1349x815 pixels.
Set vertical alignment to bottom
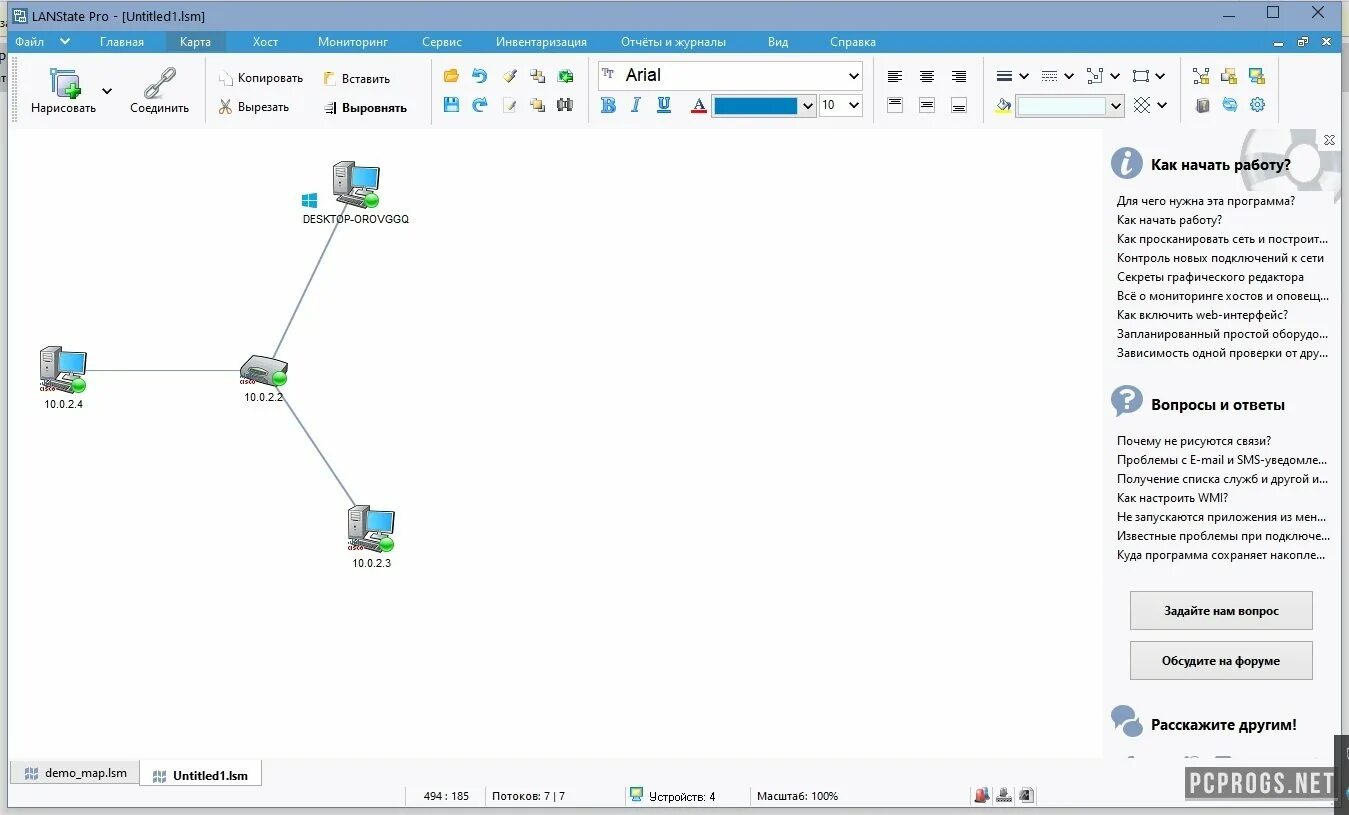(x=959, y=105)
